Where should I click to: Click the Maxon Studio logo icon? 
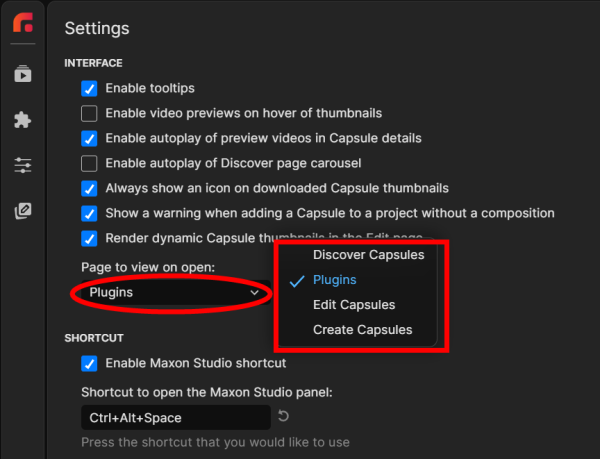22,23
